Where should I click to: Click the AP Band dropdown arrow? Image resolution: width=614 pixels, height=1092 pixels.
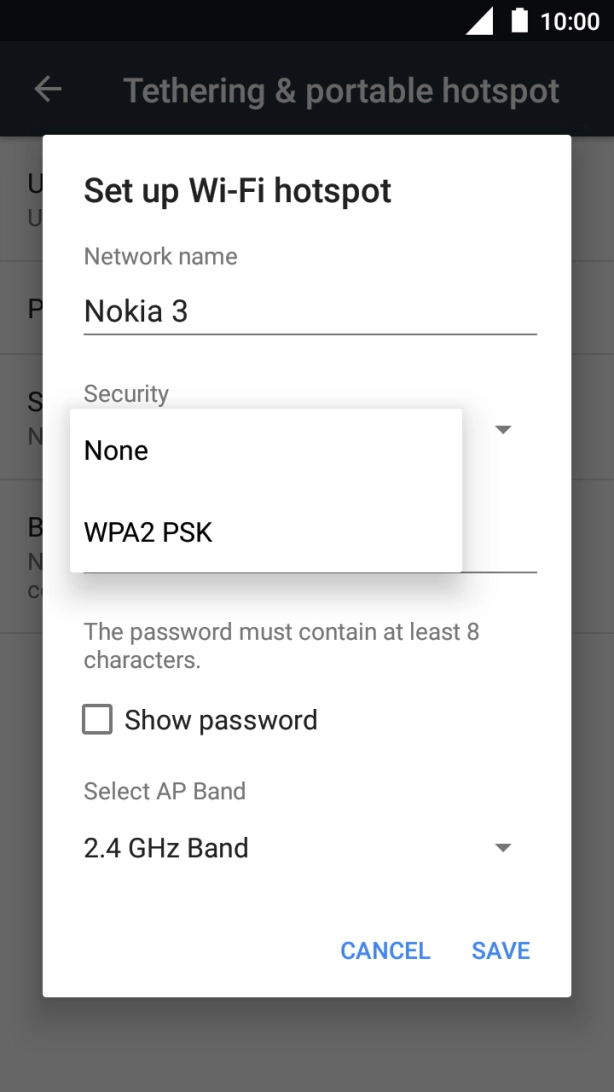(503, 847)
